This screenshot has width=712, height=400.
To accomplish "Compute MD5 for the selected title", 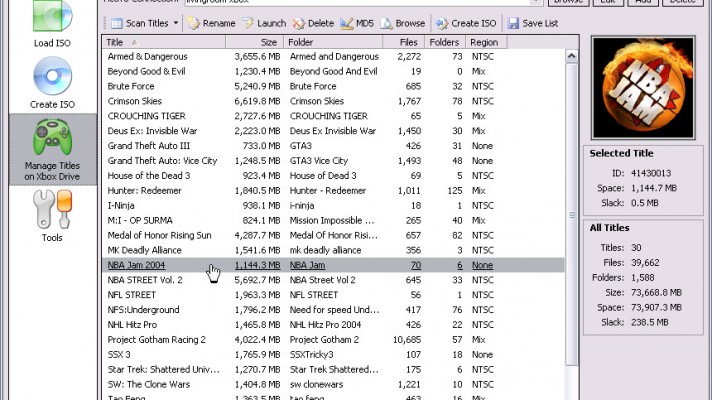I will point(357,23).
